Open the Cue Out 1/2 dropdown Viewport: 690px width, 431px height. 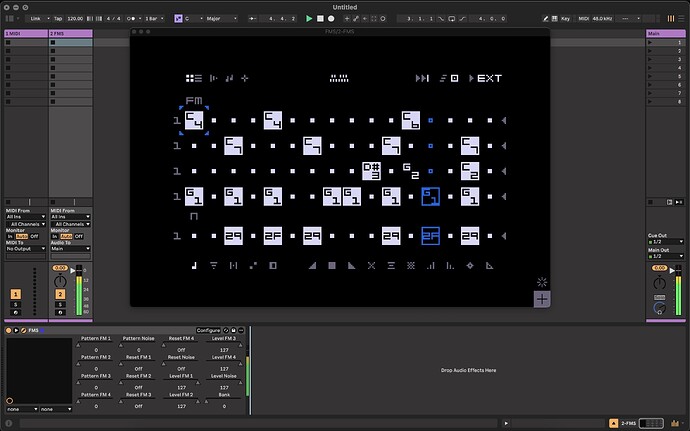coord(665,242)
